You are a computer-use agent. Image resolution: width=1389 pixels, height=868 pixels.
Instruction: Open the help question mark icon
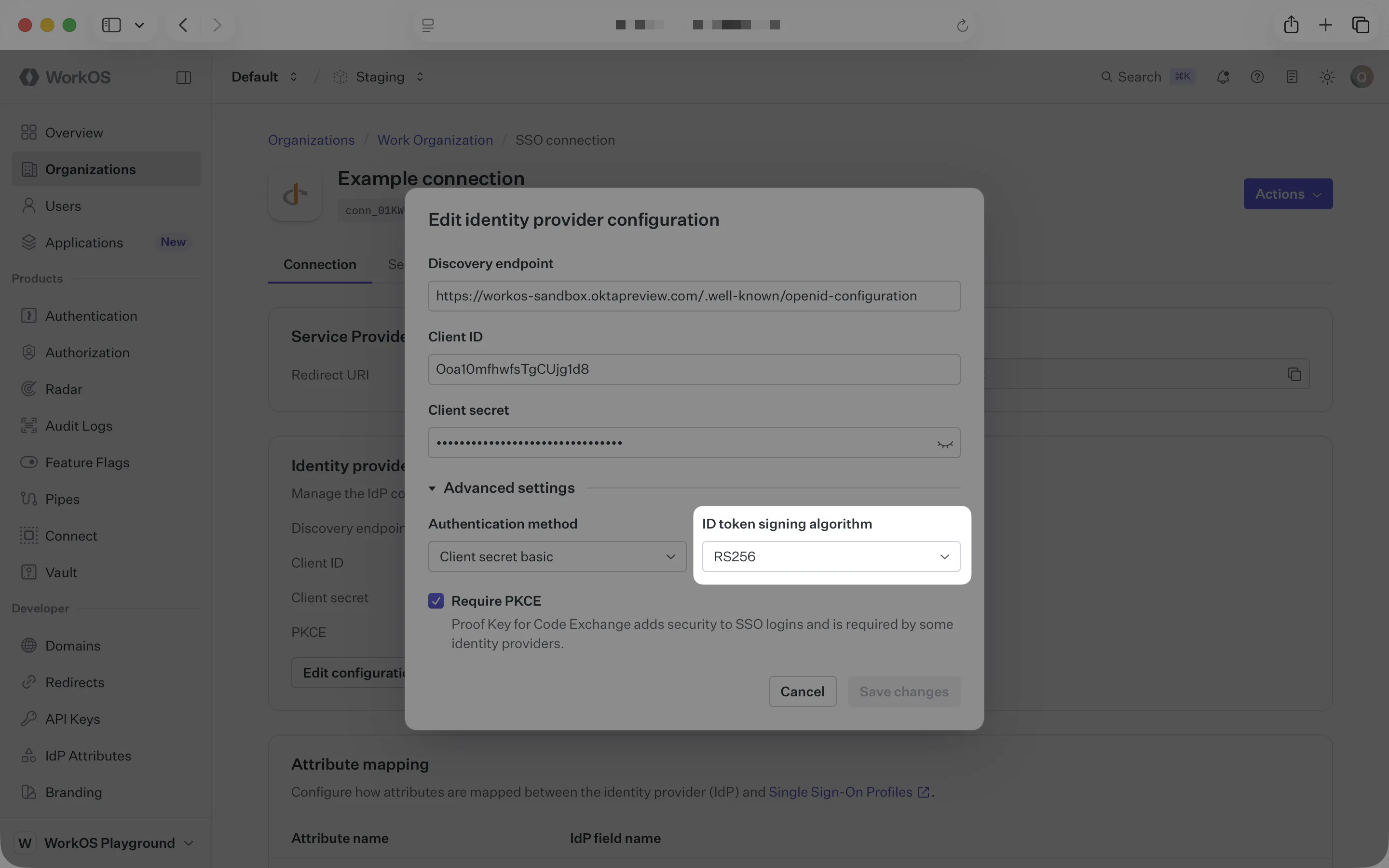click(x=1257, y=77)
